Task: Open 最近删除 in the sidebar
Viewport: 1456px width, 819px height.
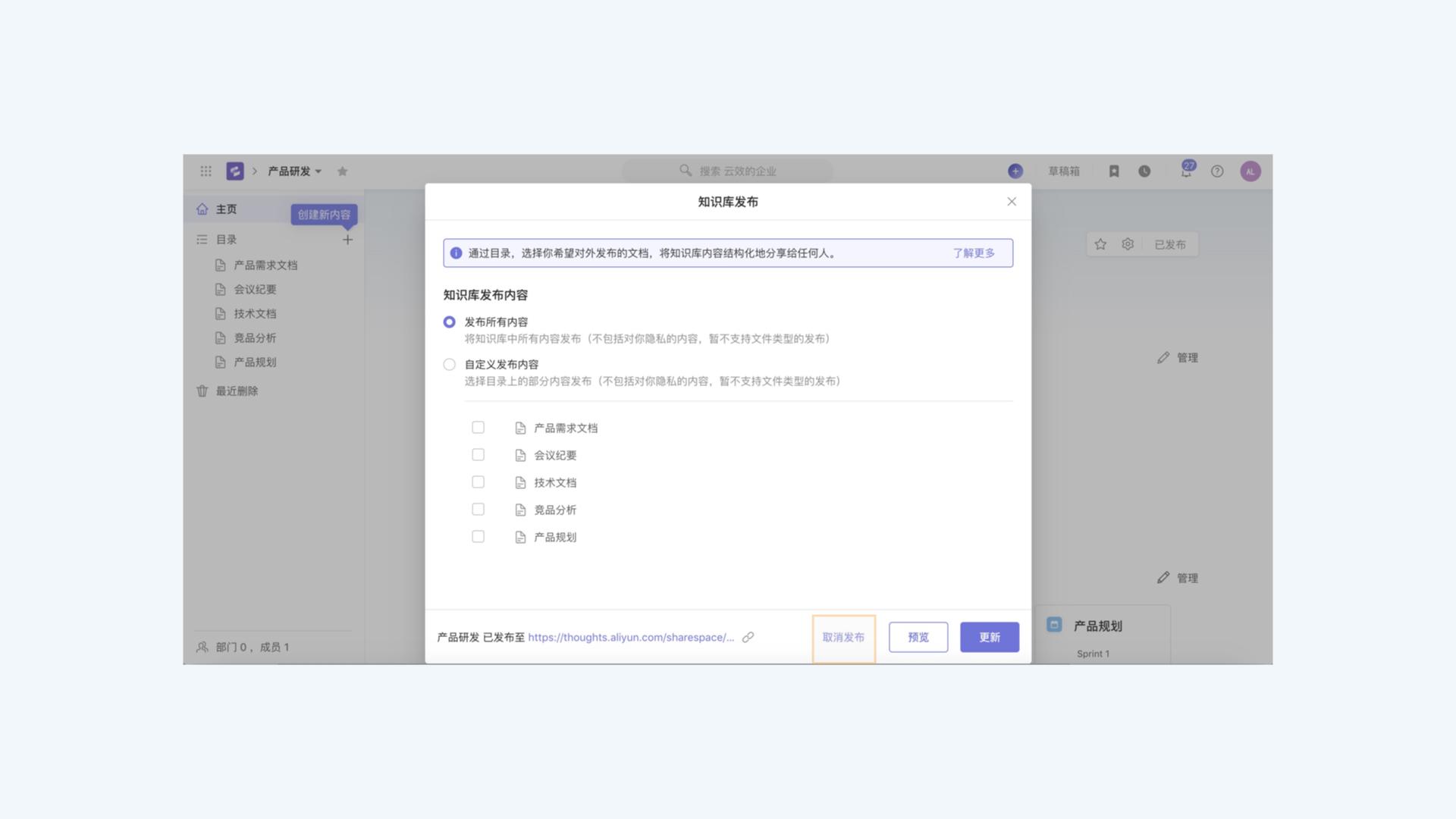Action: [237, 391]
